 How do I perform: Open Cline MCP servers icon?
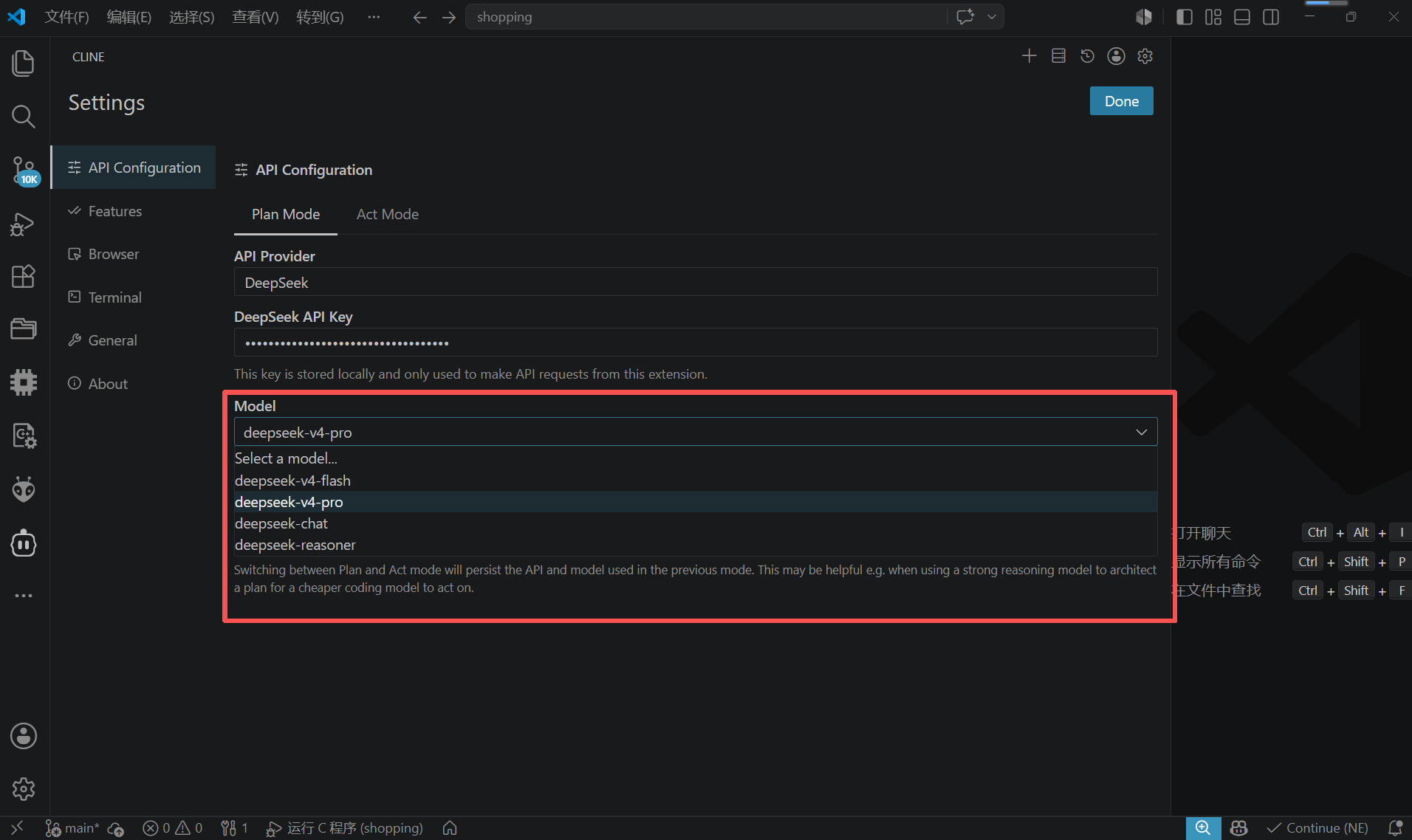(1058, 56)
